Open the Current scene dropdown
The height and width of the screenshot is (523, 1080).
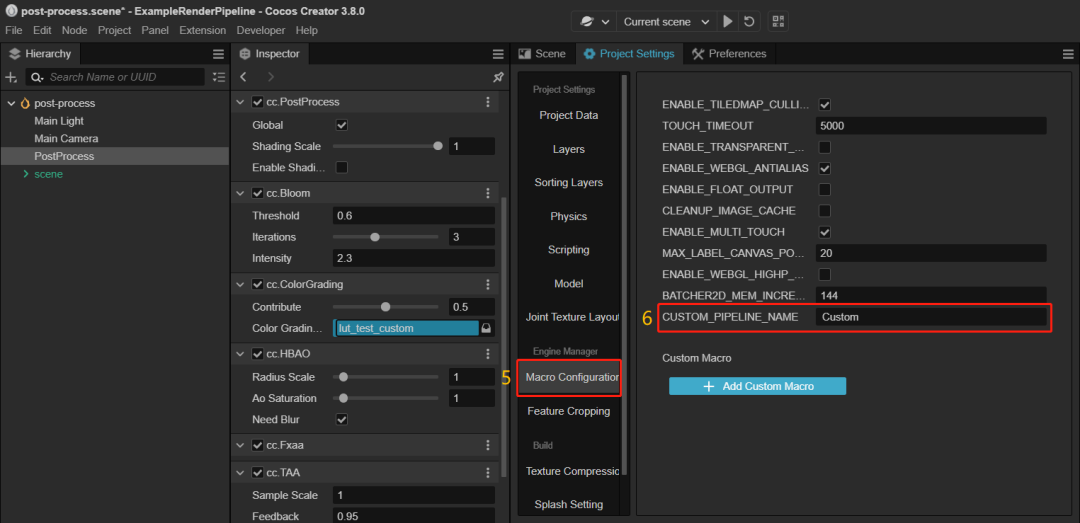(x=665, y=21)
